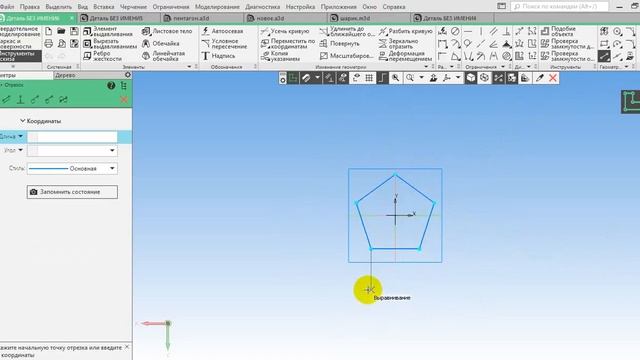The image size is (640, 360).
Task: Click the zoom magnifier icon in view toolbar
Action: click(x=395, y=78)
